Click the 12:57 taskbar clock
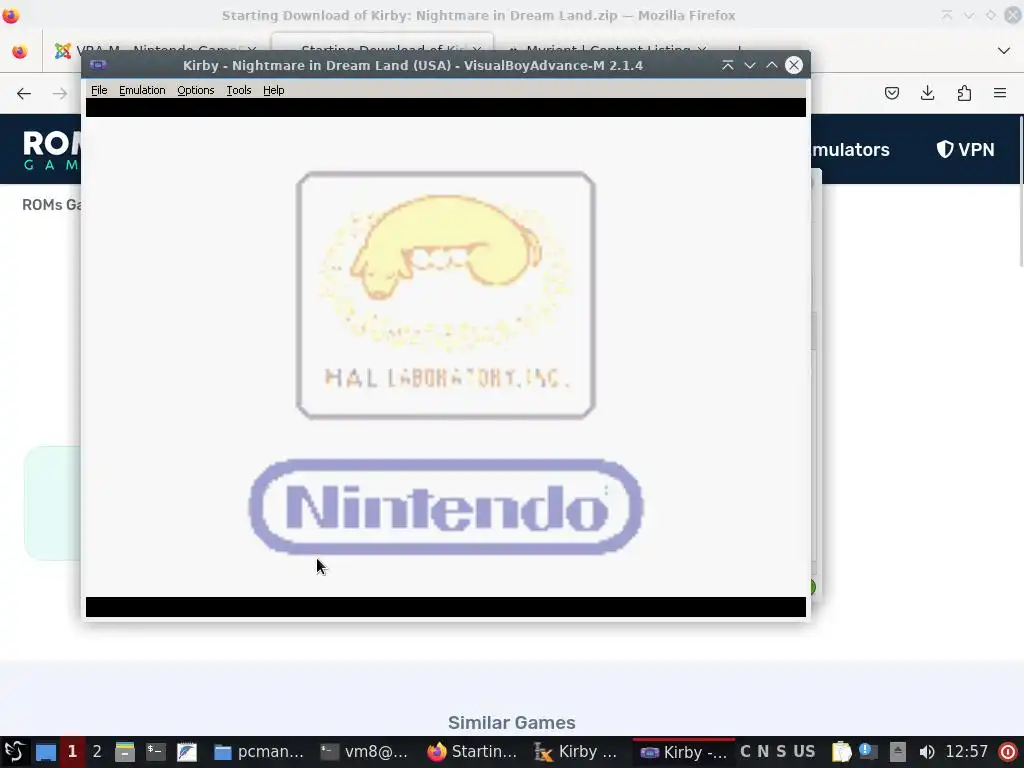This screenshot has width=1024, height=768. 967,752
